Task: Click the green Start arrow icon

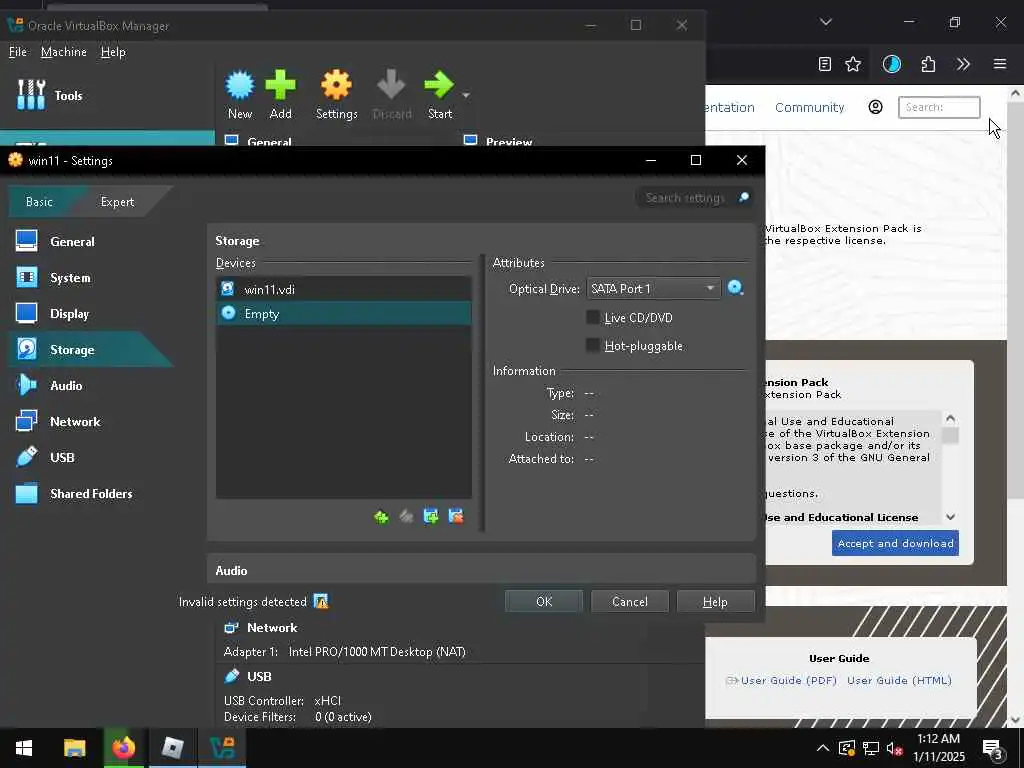Action: click(x=439, y=85)
